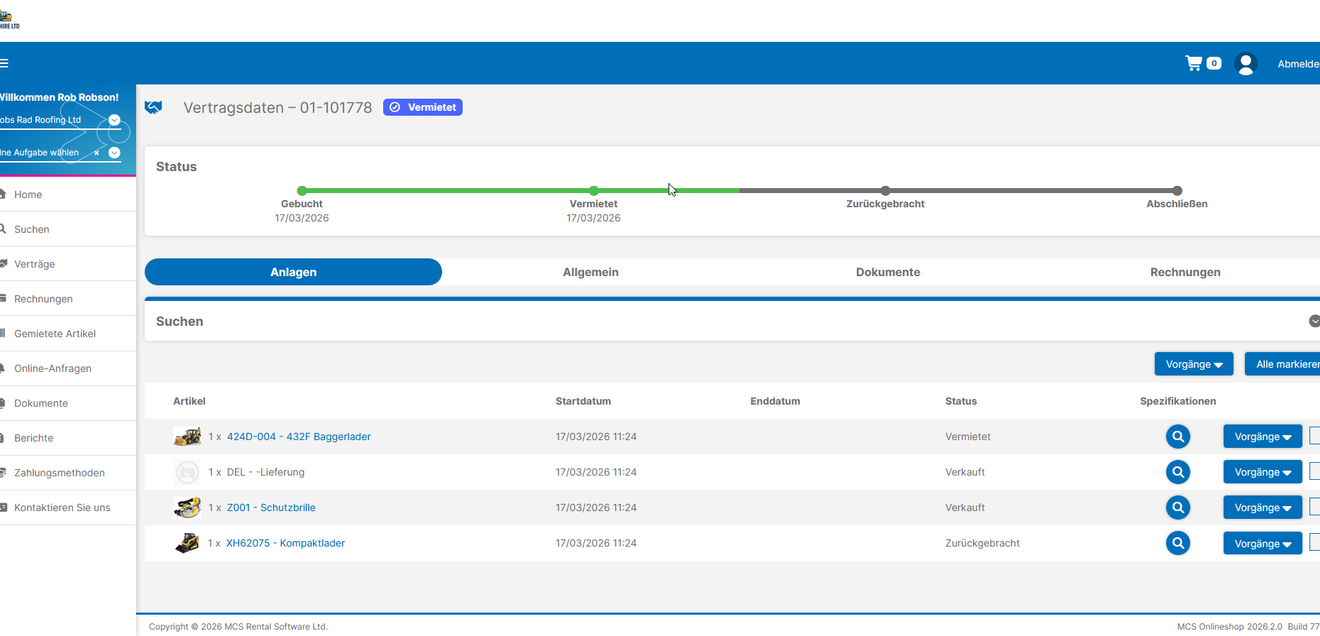1320x636 pixels.
Task: Click Alle markieren button
Action: pyautogui.click(x=1283, y=364)
